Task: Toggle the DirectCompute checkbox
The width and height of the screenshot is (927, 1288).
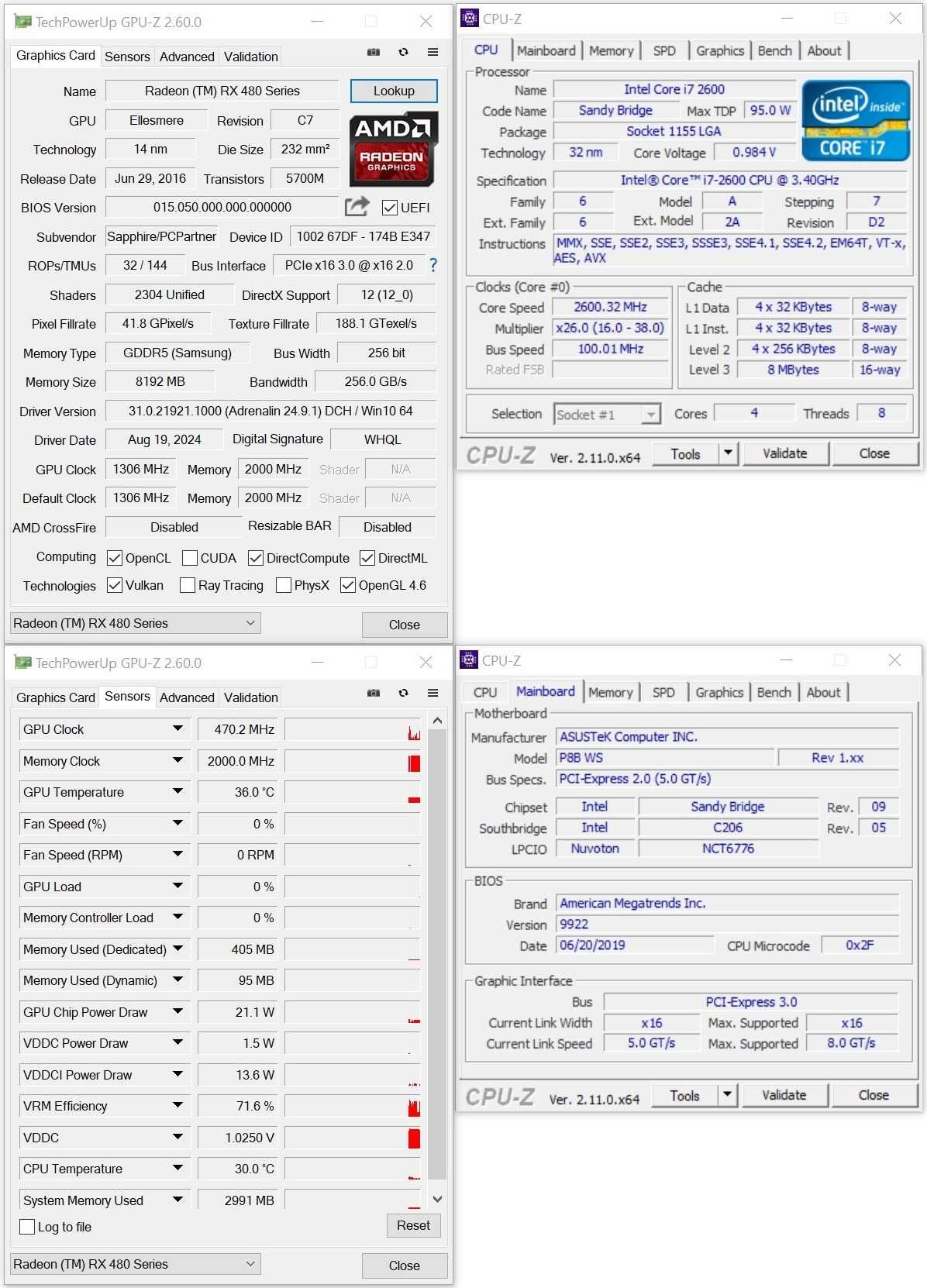Action: (256, 558)
